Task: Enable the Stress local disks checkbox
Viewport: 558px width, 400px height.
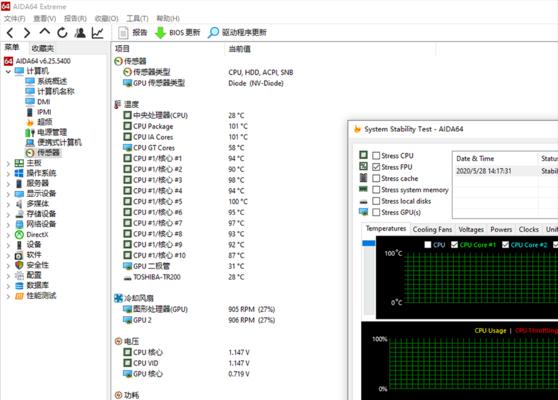Action: point(376,201)
